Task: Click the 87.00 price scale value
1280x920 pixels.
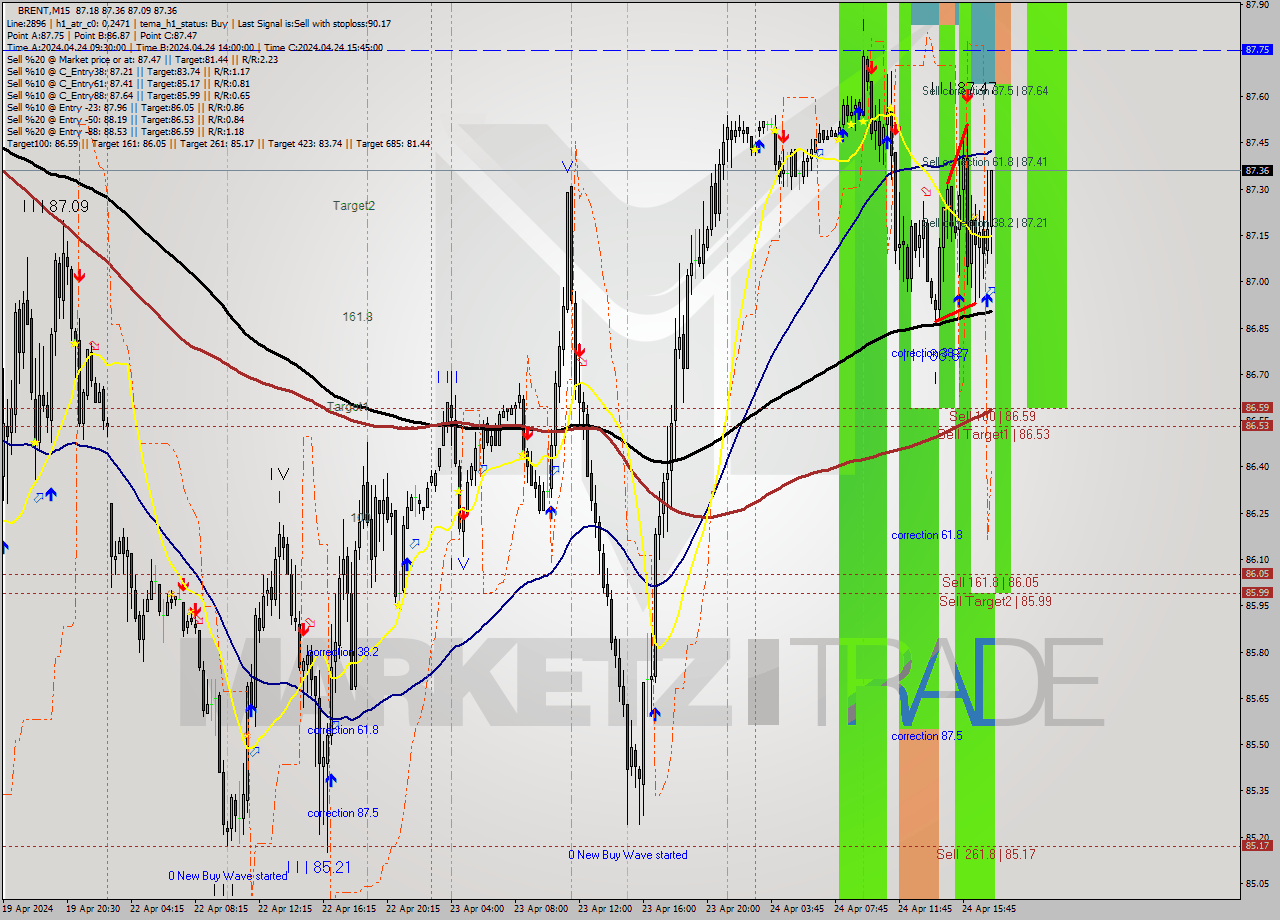Action: pos(1257,282)
